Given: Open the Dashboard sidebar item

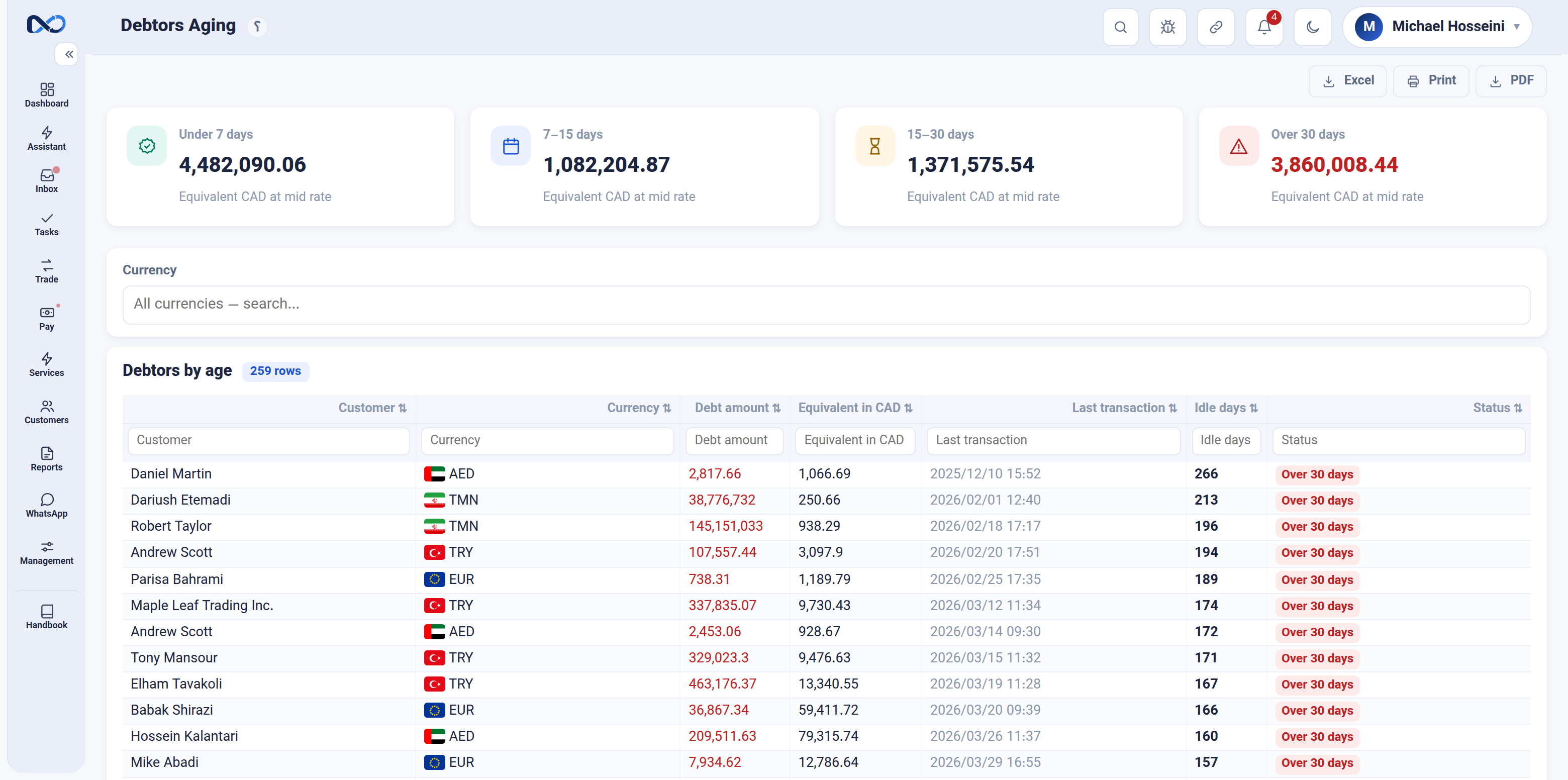Looking at the screenshot, I should coord(46,95).
